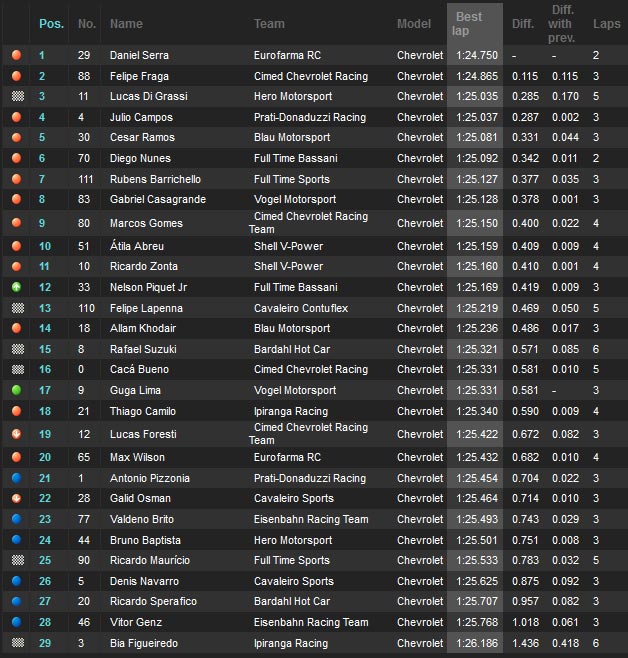Click the blue status icon for Vitor Genz

tap(16, 621)
